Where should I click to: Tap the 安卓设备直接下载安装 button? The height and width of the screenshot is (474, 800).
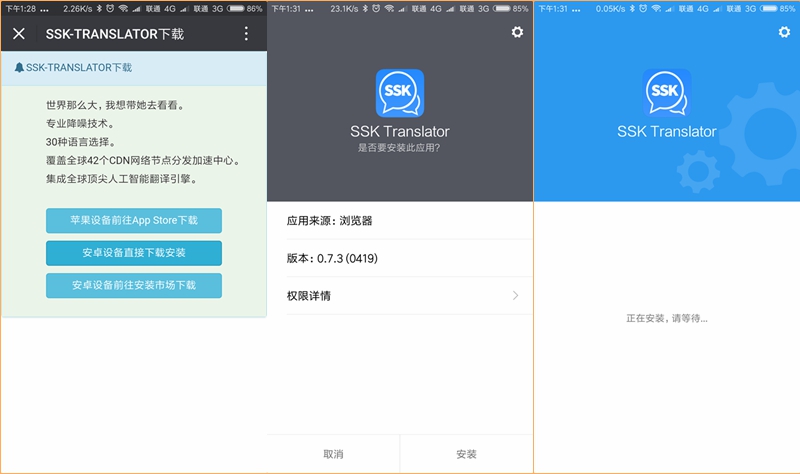click(134, 253)
